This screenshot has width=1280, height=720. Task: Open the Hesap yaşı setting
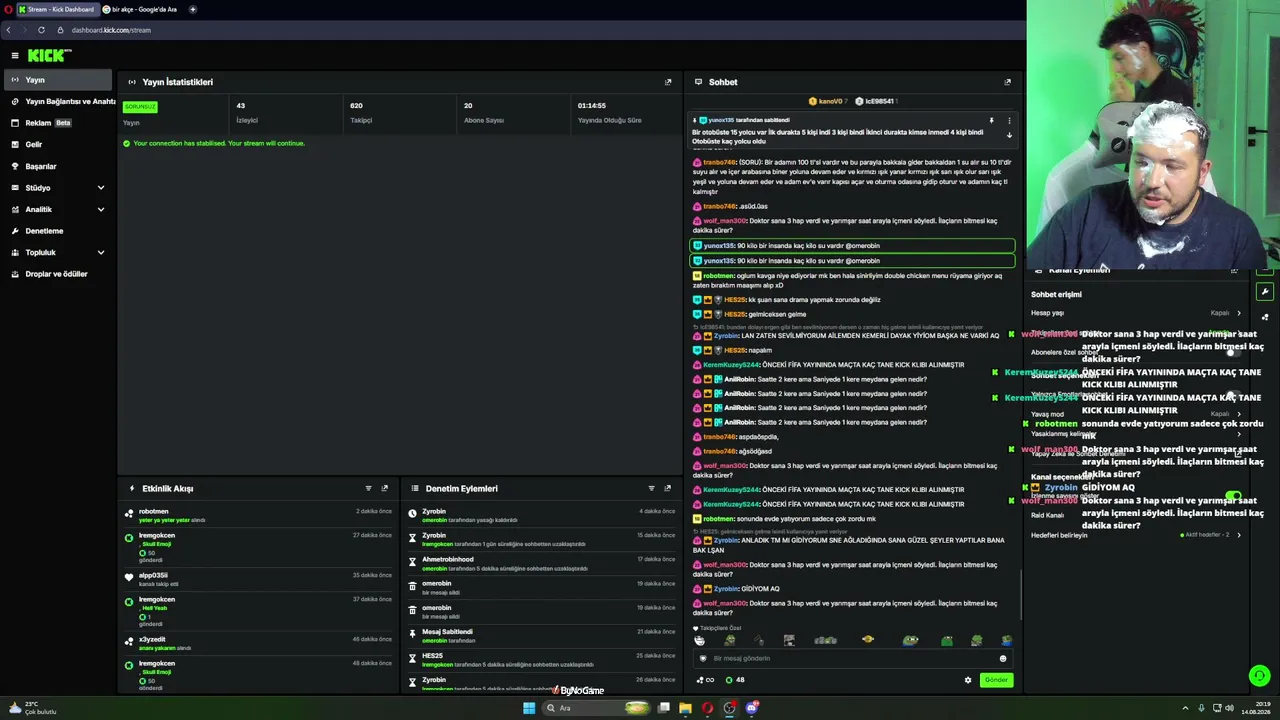[1136, 313]
